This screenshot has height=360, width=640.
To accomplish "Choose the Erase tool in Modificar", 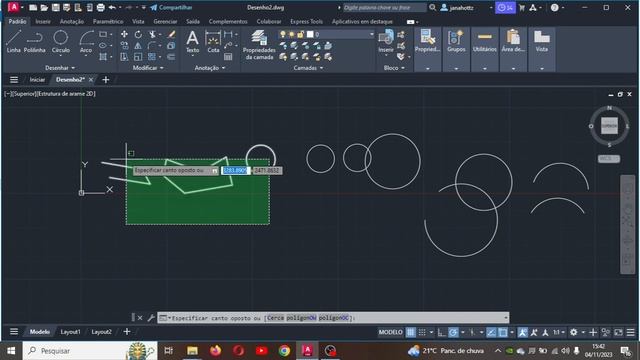I will click(171, 34).
